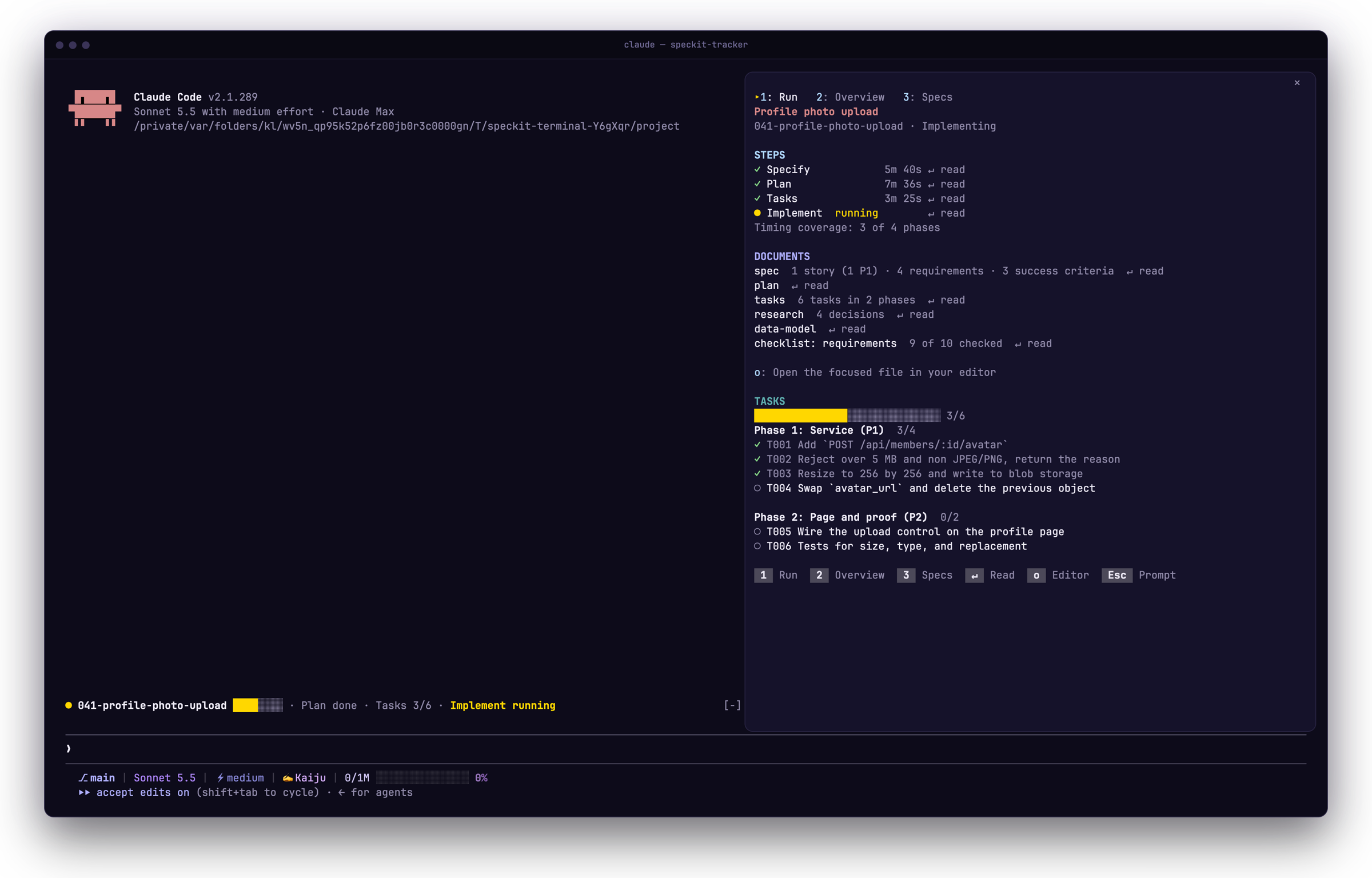This screenshot has width=1372, height=878.
Task: Click the green checkmark beside Plan step
Action: click(757, 184)
